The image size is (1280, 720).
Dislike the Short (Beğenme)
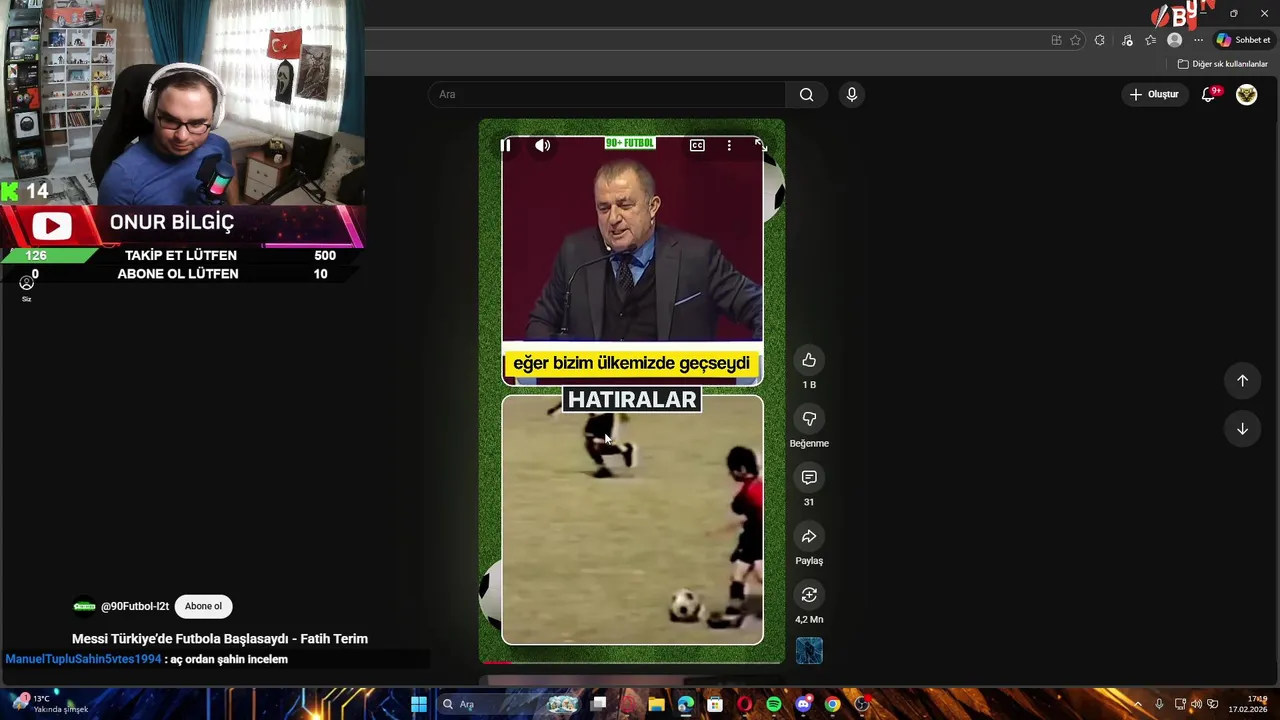[x=809, y=419]
